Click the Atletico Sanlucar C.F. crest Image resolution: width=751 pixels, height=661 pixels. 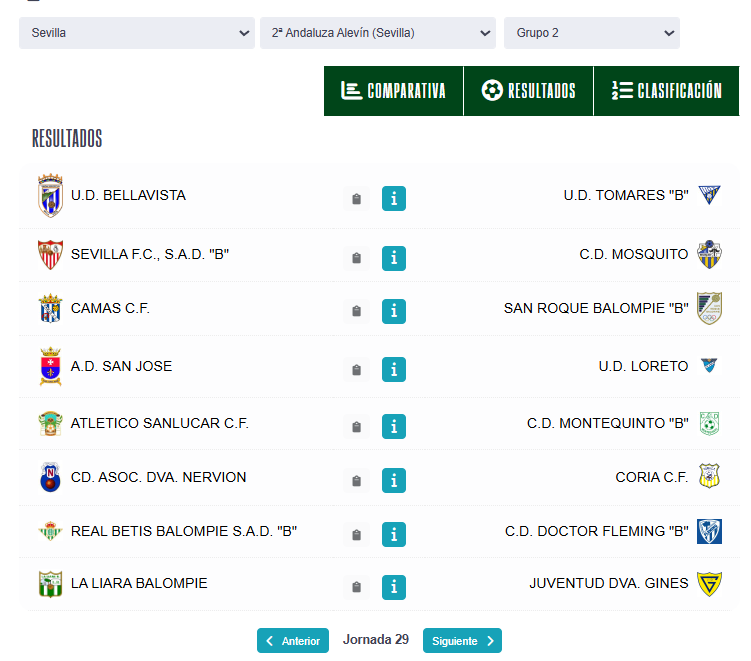[x=50, y=423]
